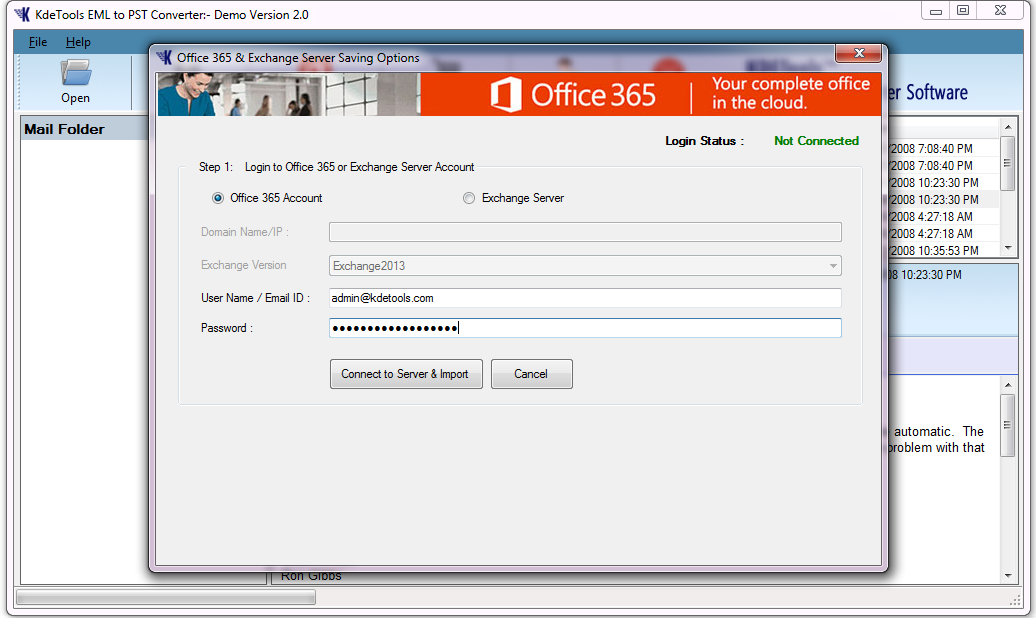Open the Help menu
This screenshot has width=1036, height=618.
pos(77,42)
